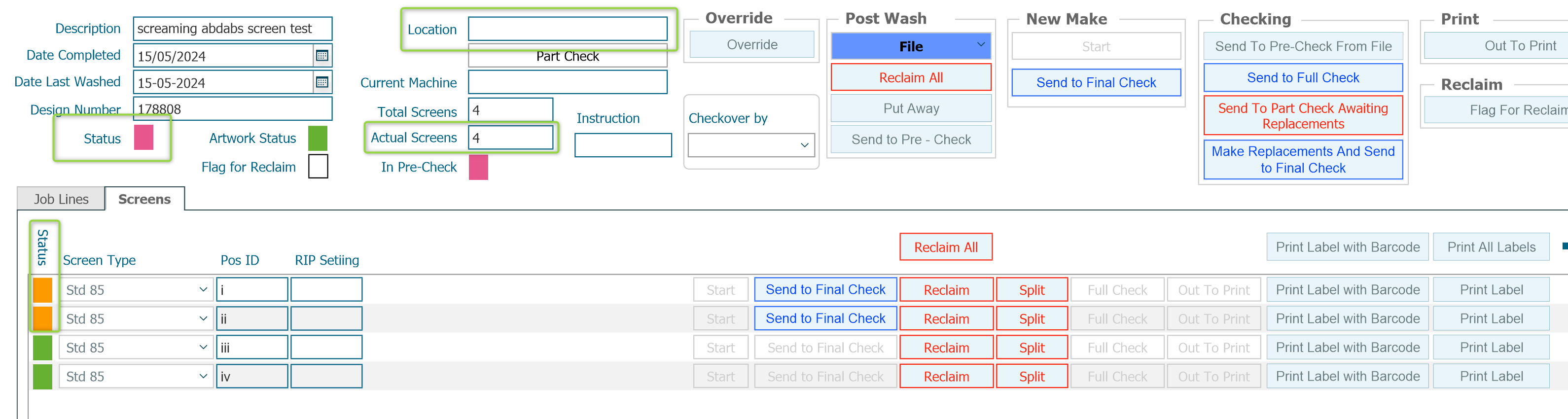Click Print All Labels button
Screen dimensions: 1568x419
point(1491,247)
